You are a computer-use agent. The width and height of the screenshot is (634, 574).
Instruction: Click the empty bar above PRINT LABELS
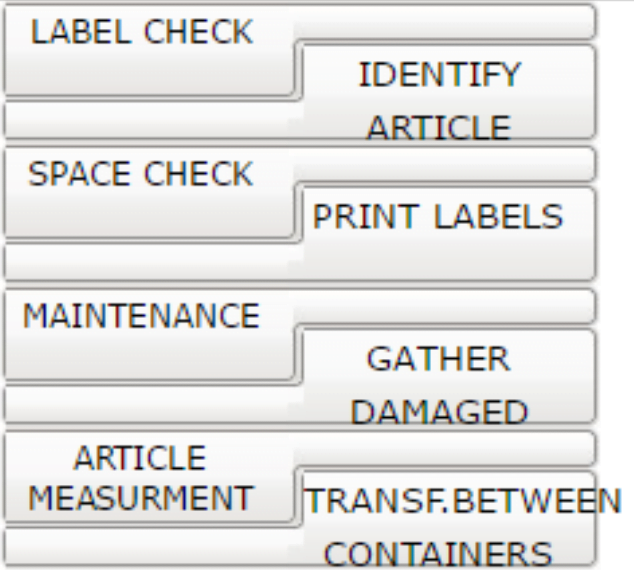[x=445, y=164]
